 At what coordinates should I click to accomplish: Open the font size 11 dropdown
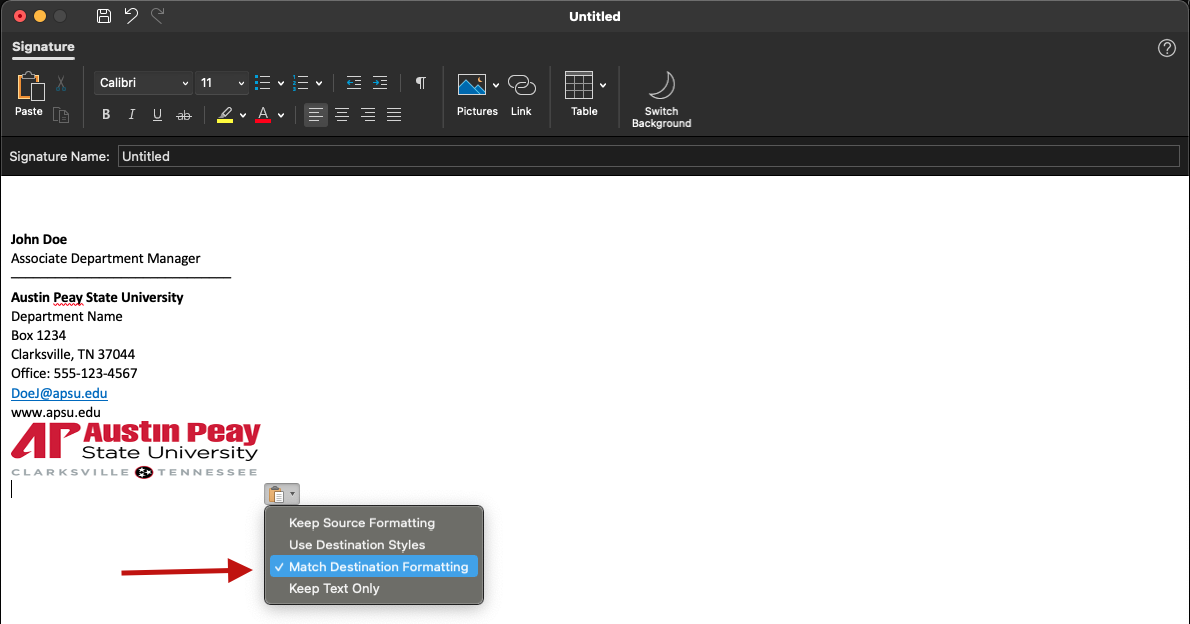tap(221, 83)
